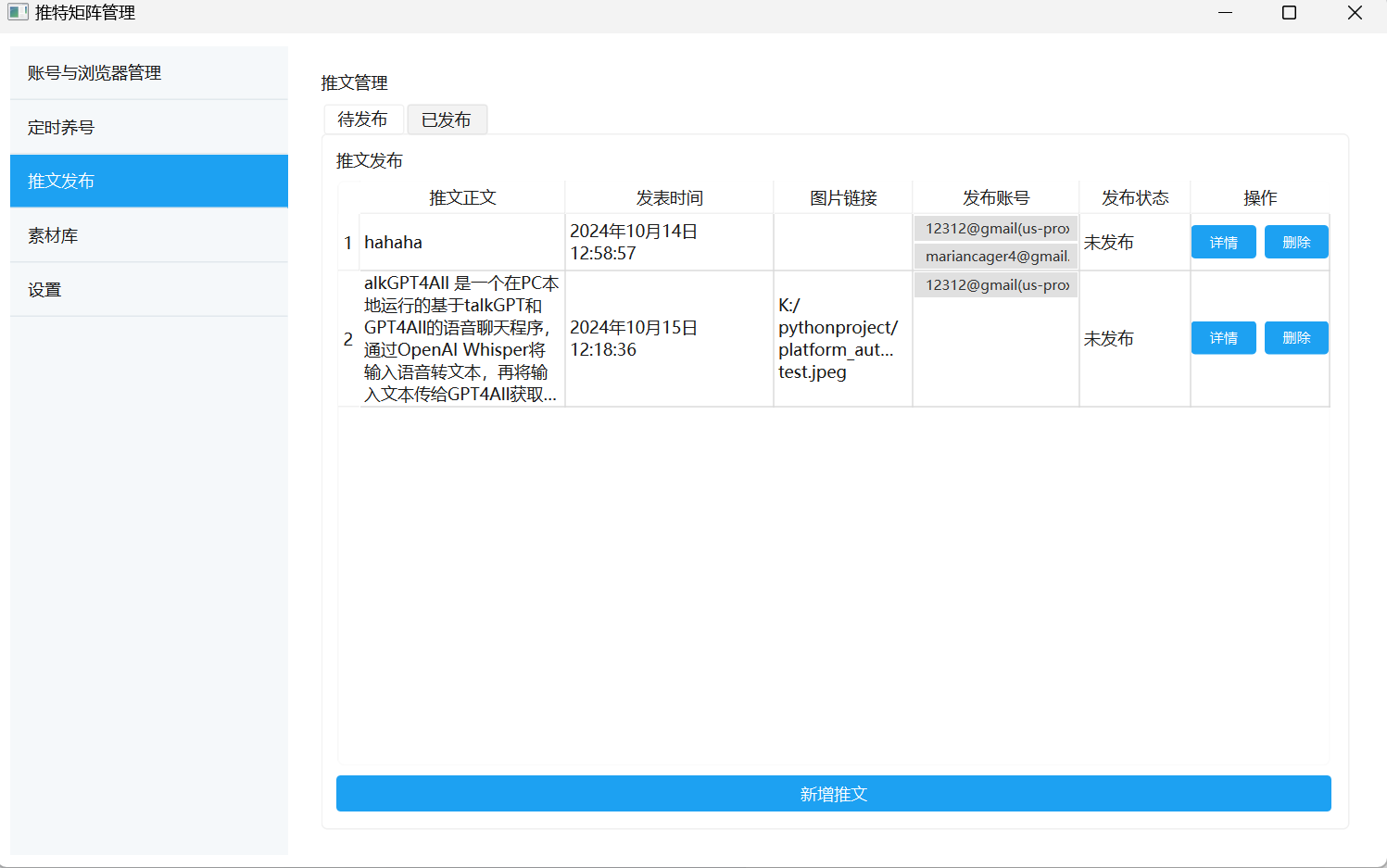1387x868 pixels.
Task: Open 详情 for the alkGPT4All tweet
Action: [x=1223, y=338]
